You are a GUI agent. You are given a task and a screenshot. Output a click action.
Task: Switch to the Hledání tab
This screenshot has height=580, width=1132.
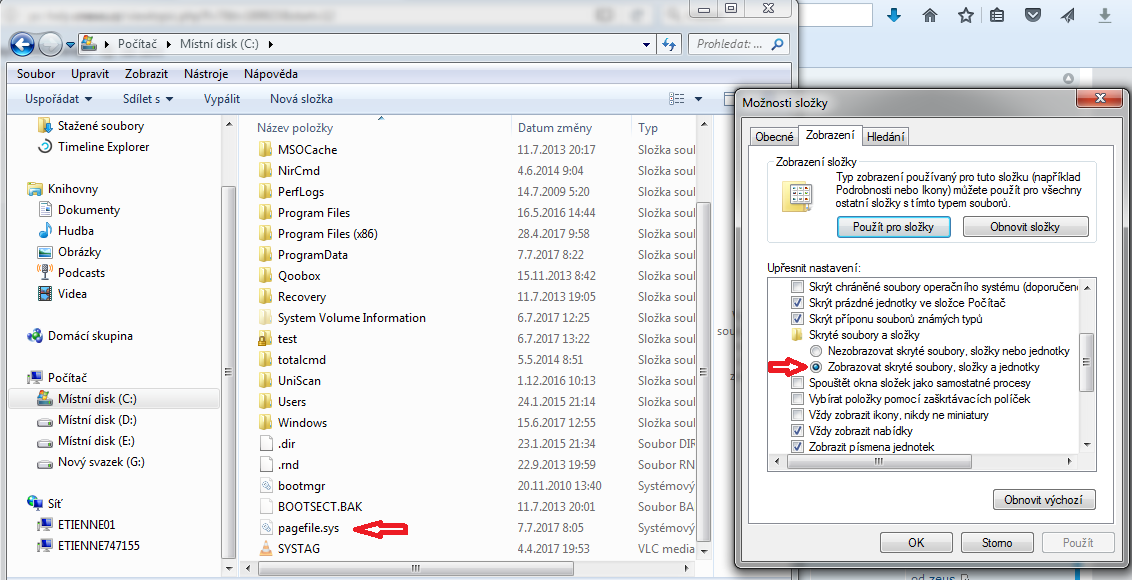pyautogui.click(x=886, y=136)
